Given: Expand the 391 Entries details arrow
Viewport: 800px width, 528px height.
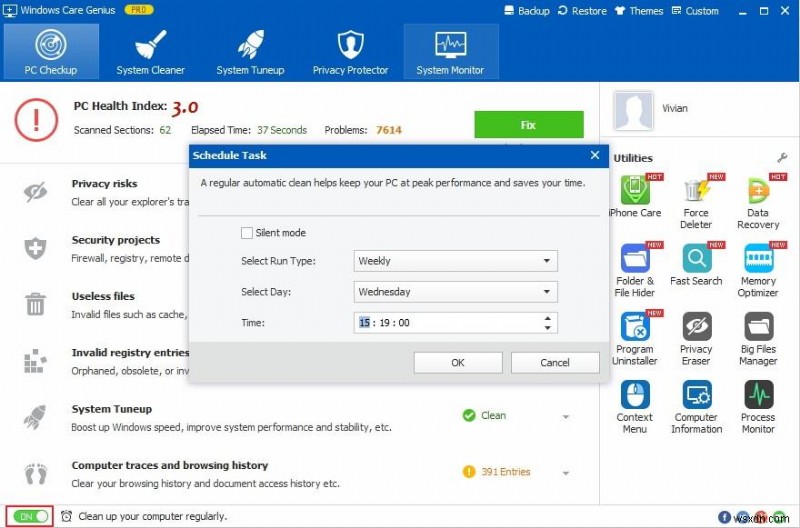Looking at the screenshot, I should tap(566, 473).
